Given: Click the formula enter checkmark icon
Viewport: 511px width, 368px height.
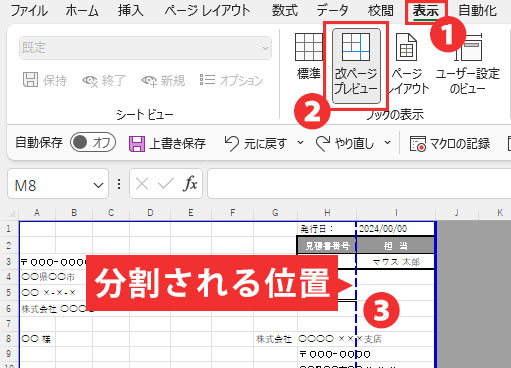Looking at the screenshot, I should [166, 184].
